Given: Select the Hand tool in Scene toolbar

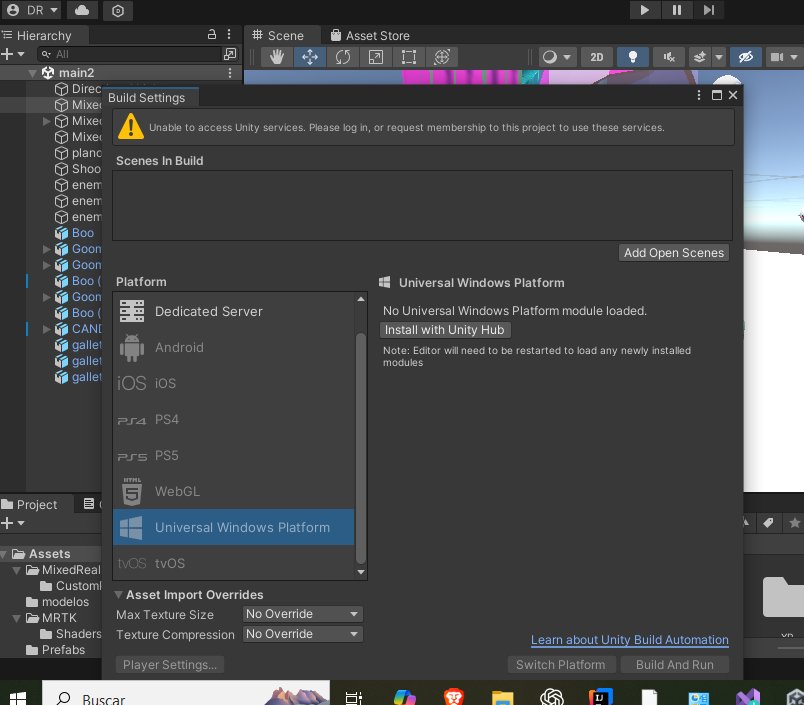Looking at the screenshot, I should pyautogui.click(x=277, y=57).
